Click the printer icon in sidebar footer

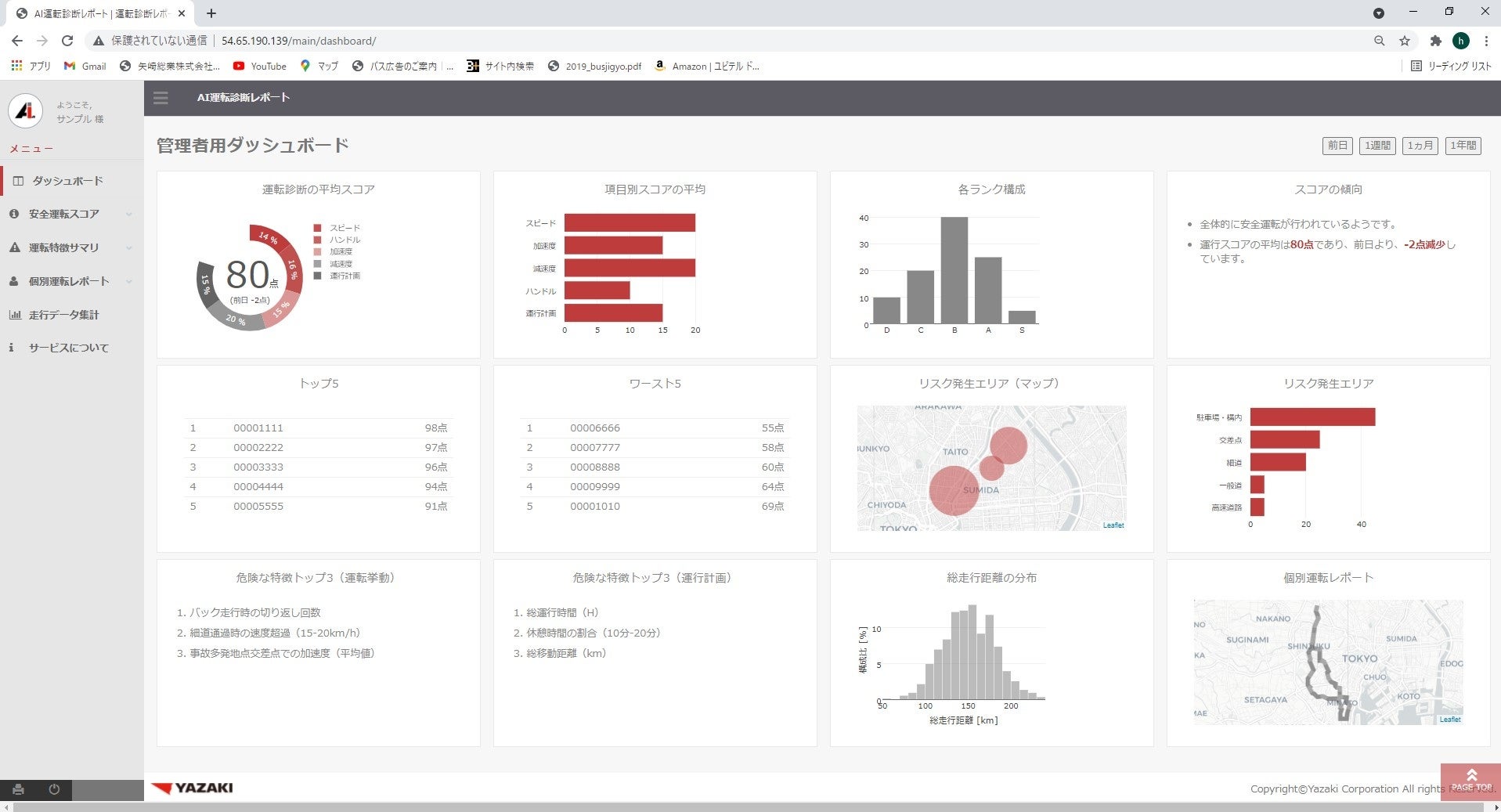click(18, 789)
